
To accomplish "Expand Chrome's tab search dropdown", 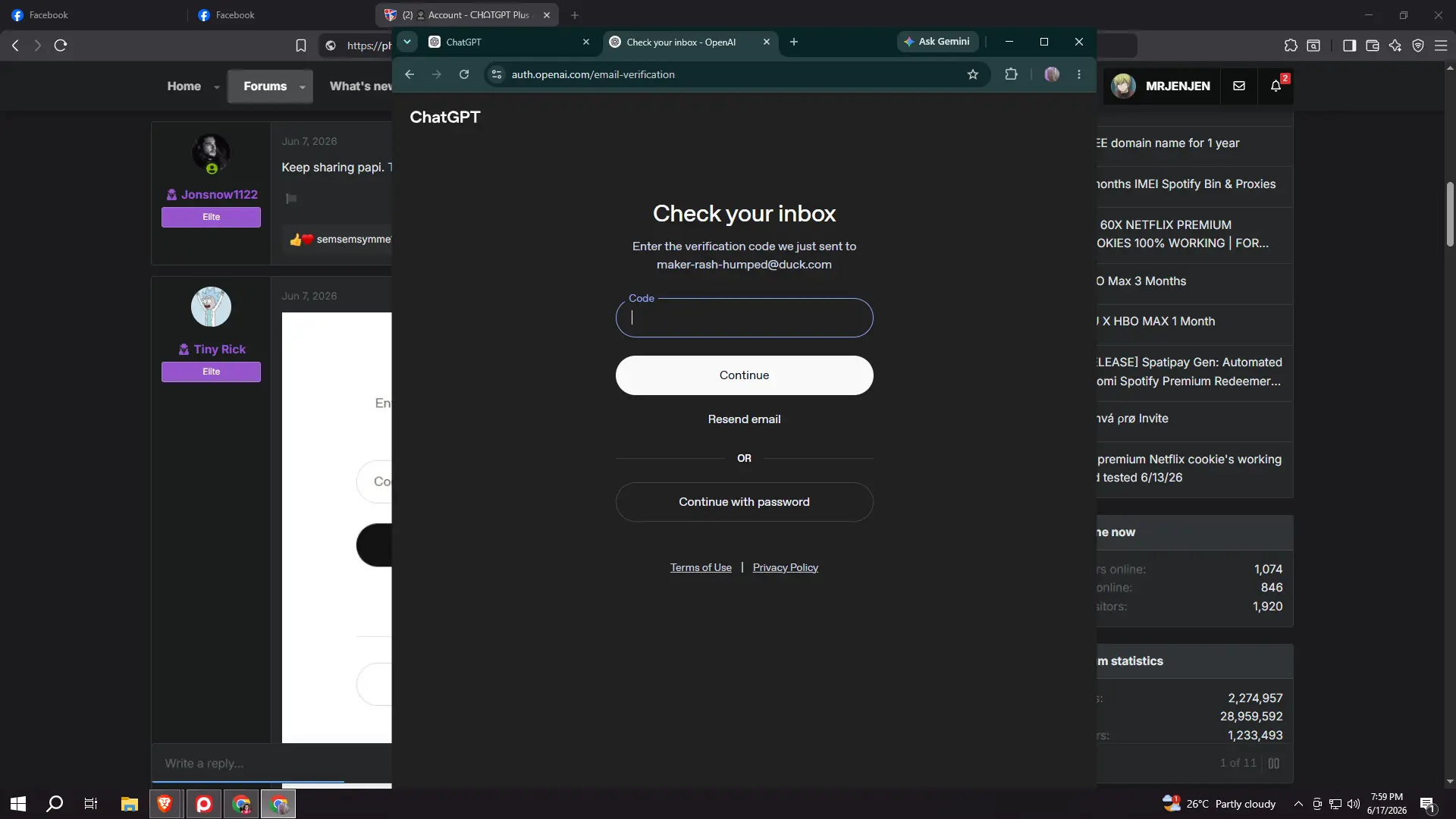I will (x=407, y=42).
